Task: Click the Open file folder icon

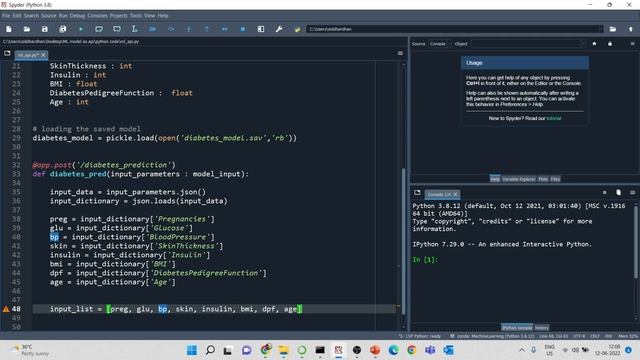Action: [x=27, y=29]
